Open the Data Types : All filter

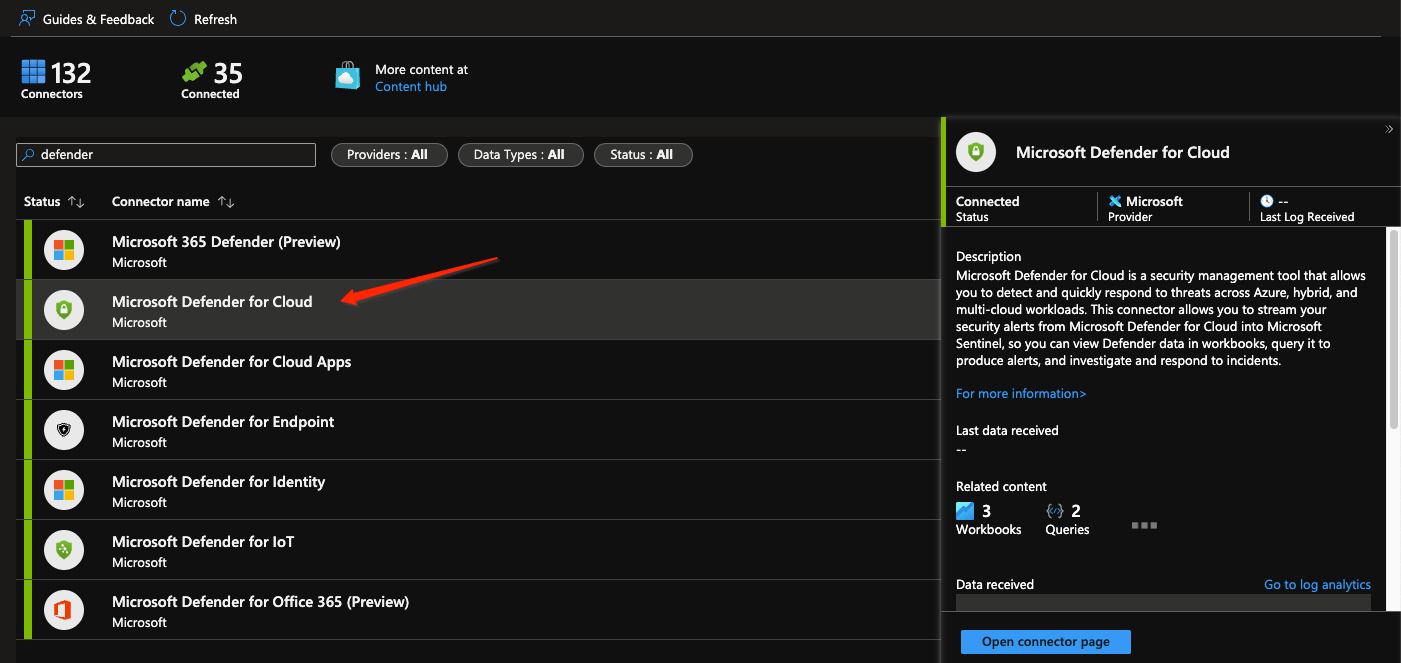pos(520,155)
